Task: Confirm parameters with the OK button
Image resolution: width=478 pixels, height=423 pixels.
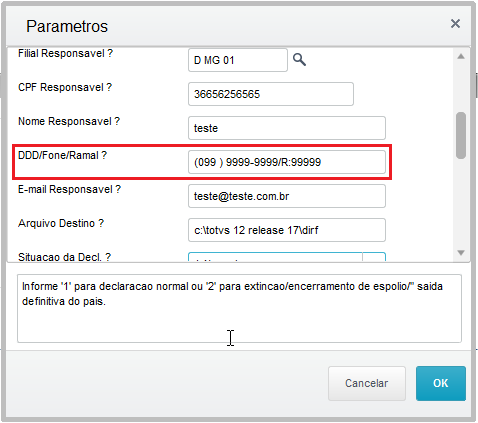Action: coord(441,383)
